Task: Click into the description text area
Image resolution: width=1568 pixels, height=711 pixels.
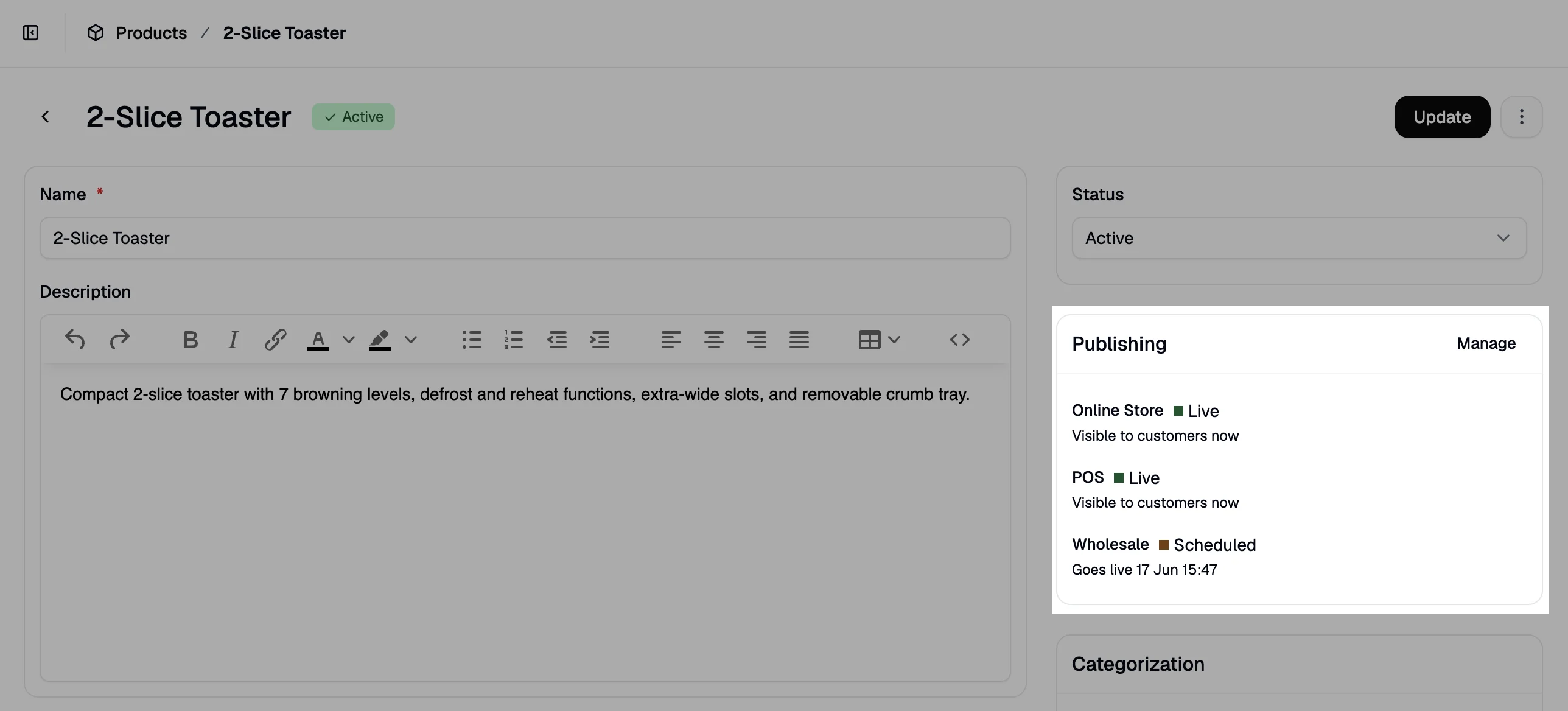Action: point(525,522)
